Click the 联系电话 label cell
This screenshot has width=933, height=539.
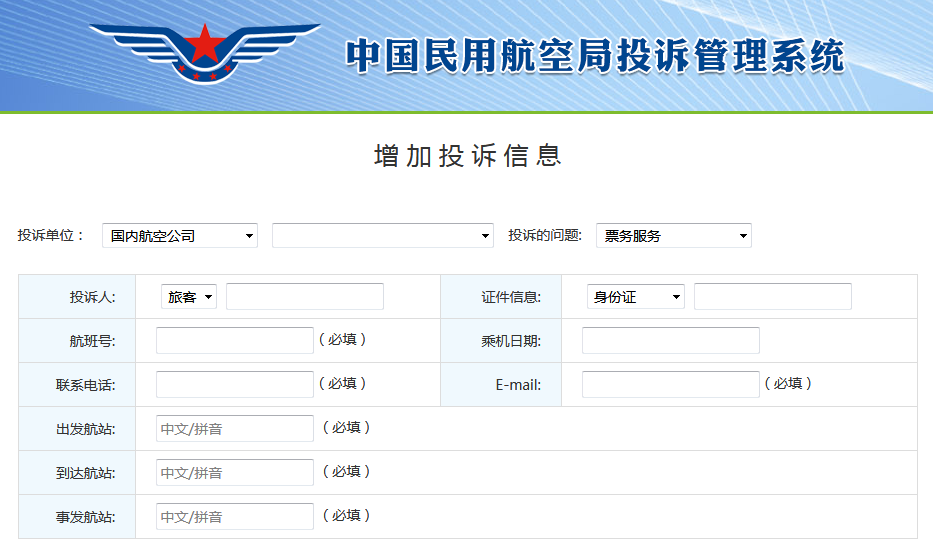point(77,385)
